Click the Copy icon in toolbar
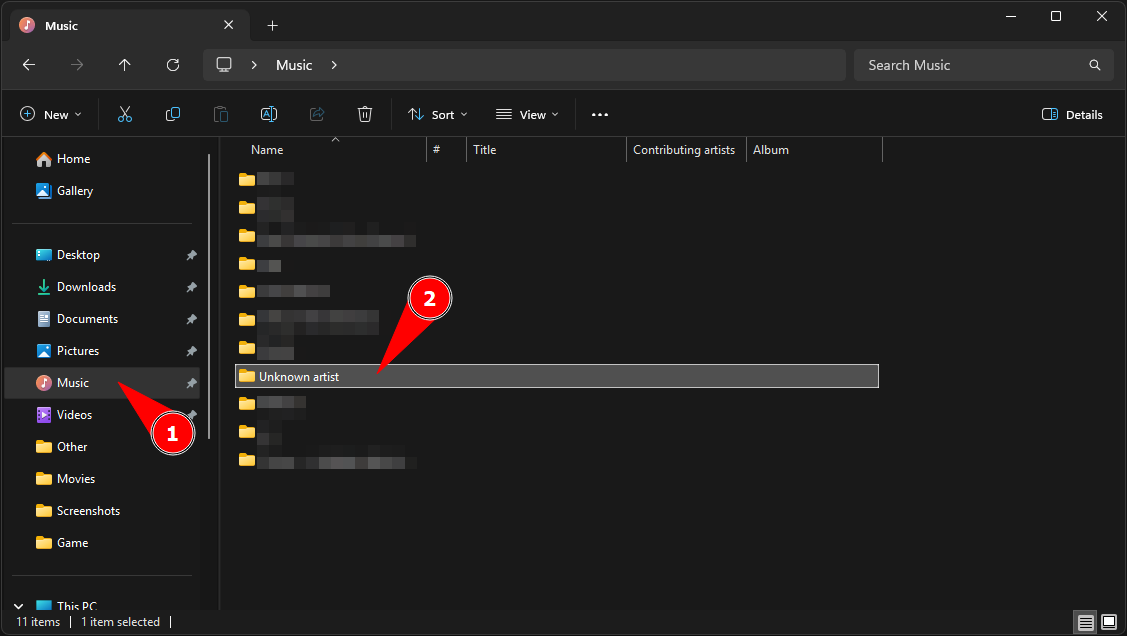 173,115
